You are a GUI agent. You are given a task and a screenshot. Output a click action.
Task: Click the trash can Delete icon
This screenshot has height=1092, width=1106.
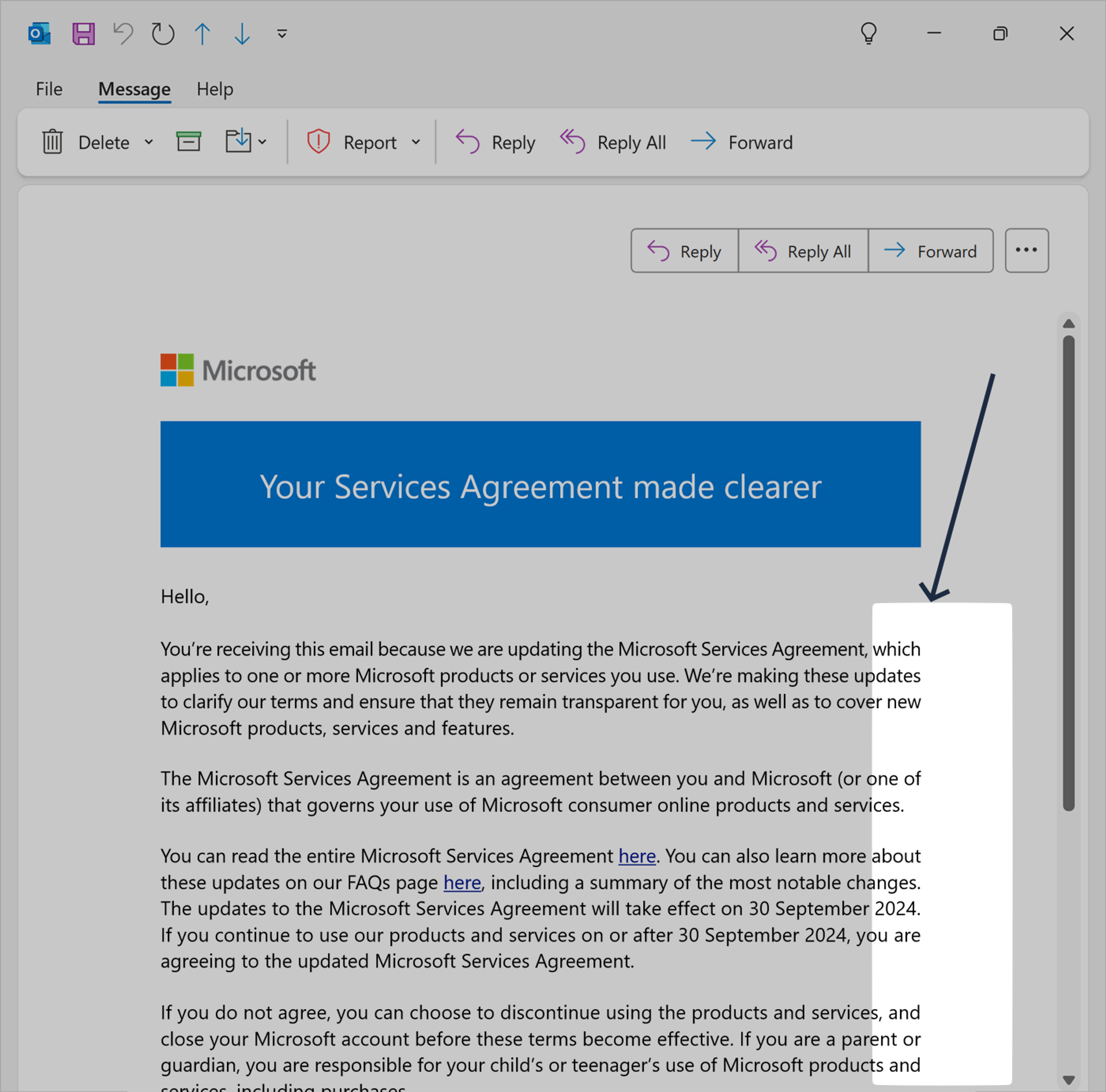52,141
